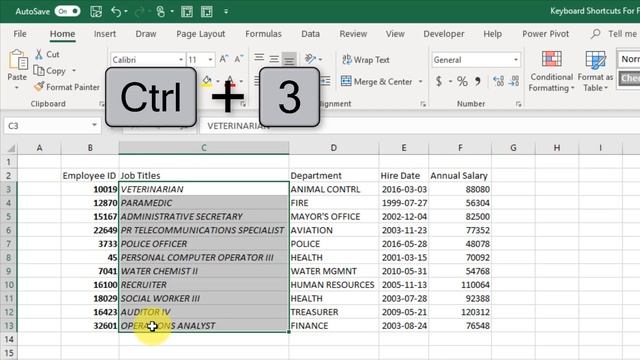
Task: Open Conditional Formatting menu
Action: point(551,71)
